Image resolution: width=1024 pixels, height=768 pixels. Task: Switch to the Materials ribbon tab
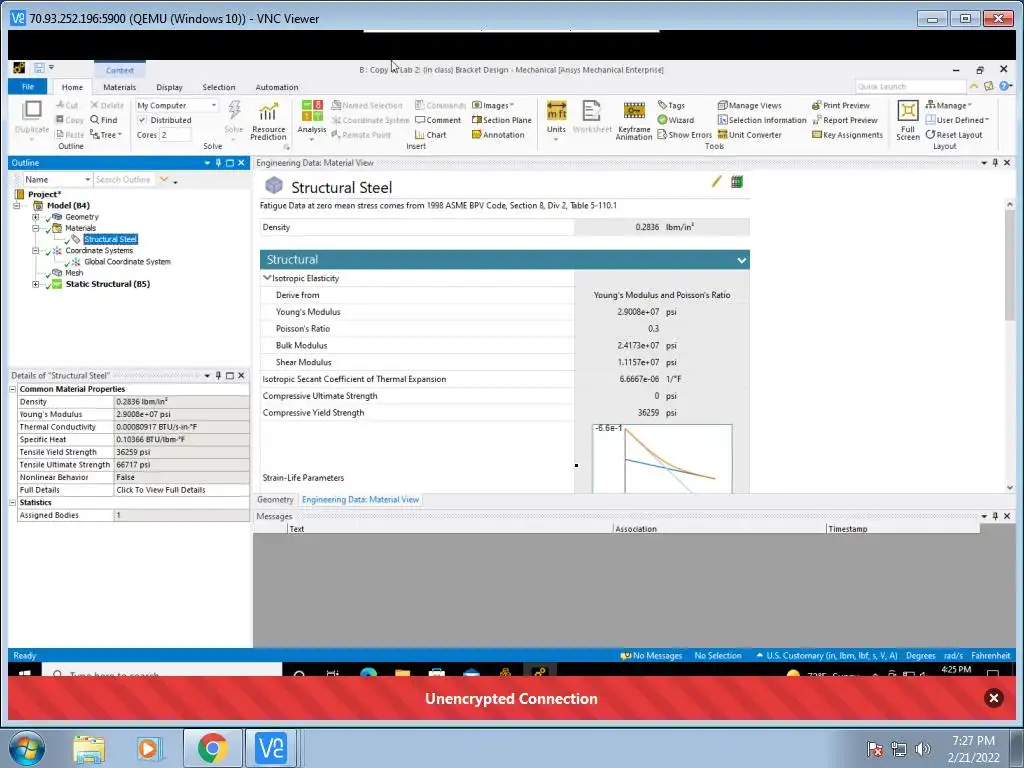pos(120,88)
